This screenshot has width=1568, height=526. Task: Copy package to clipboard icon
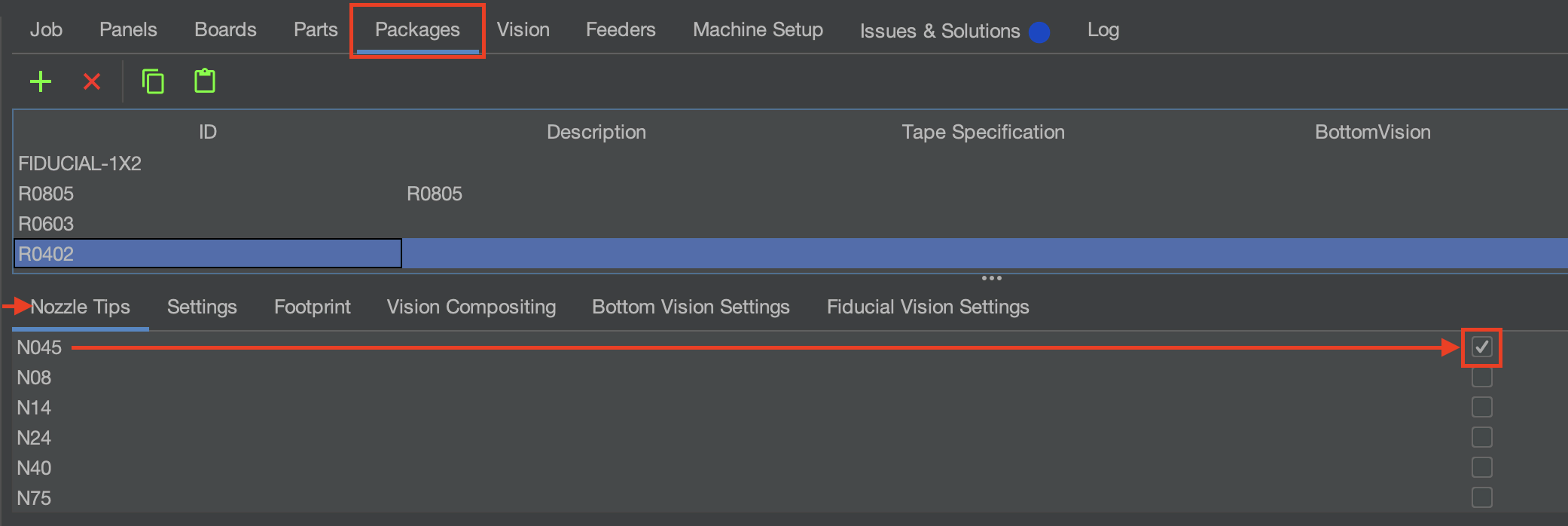point(153,81)
